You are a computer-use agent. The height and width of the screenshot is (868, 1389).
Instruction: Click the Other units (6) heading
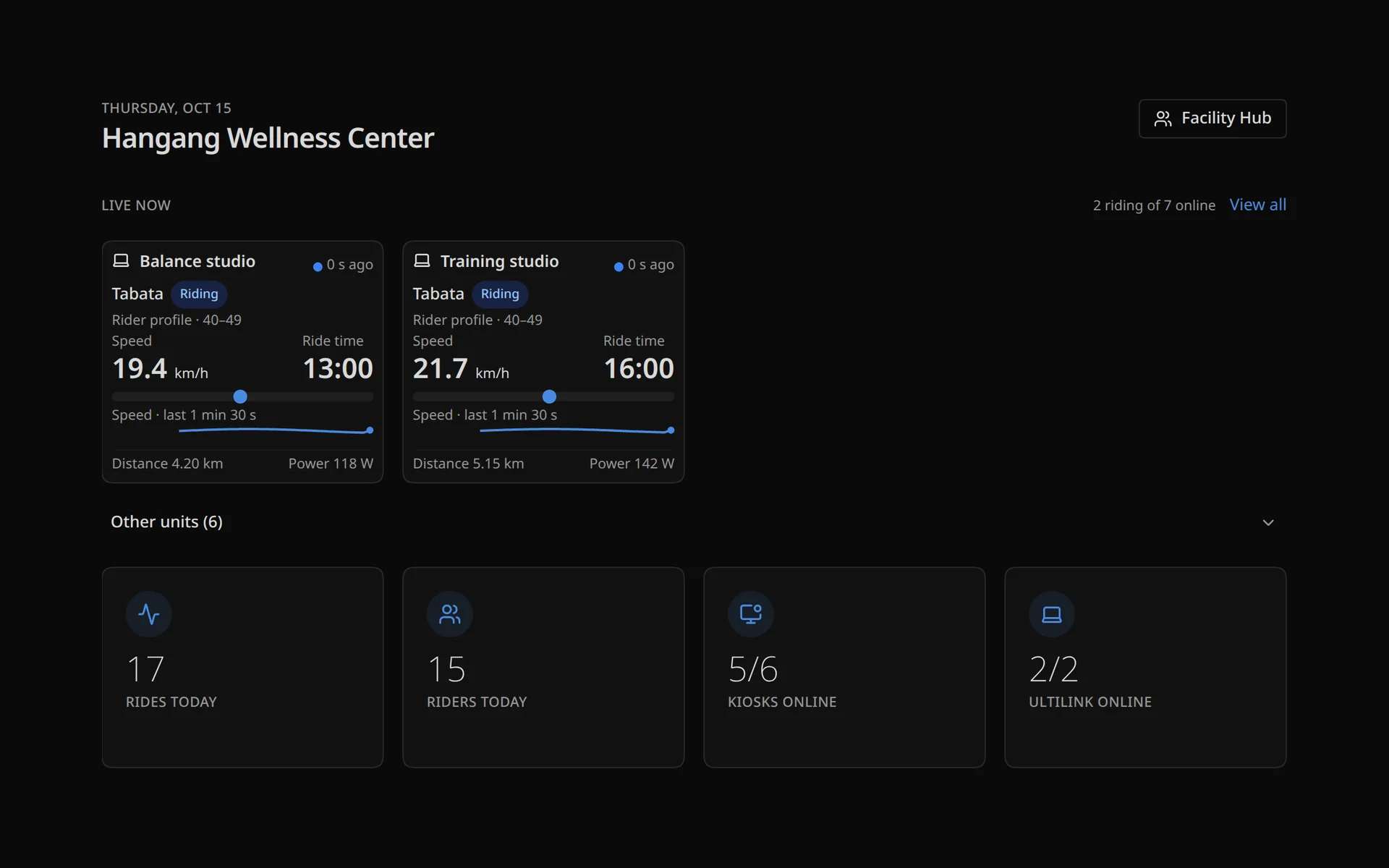click(166, 522)
